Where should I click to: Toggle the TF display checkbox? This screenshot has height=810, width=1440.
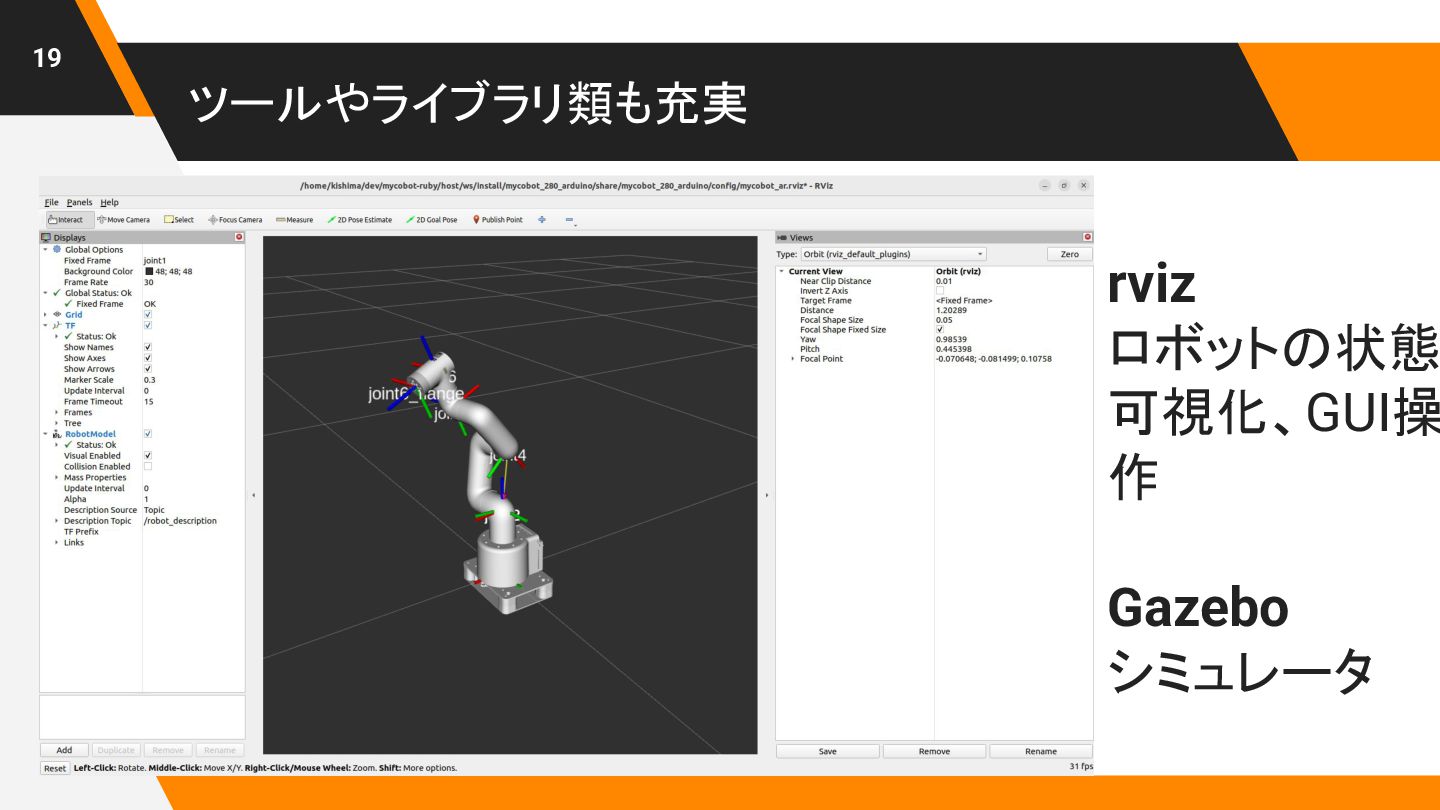coord(148,325)
